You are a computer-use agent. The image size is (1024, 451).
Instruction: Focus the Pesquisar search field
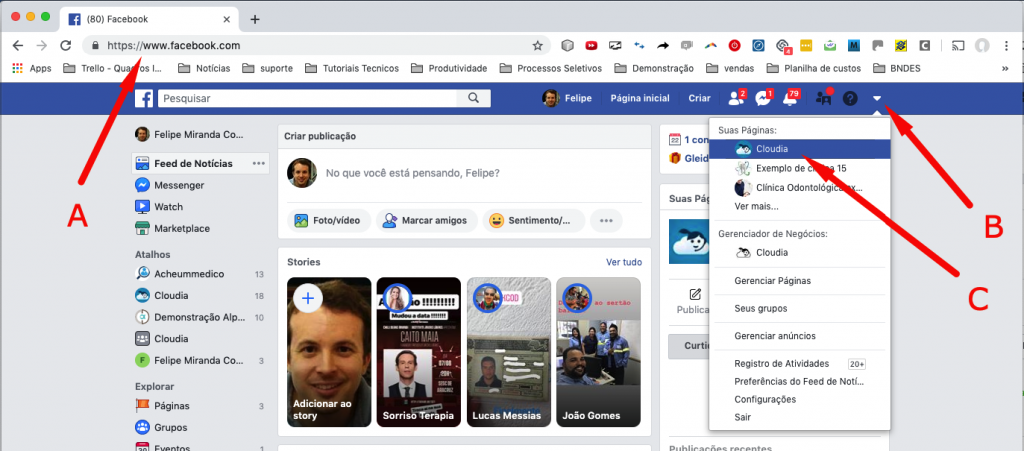(307, 99)
